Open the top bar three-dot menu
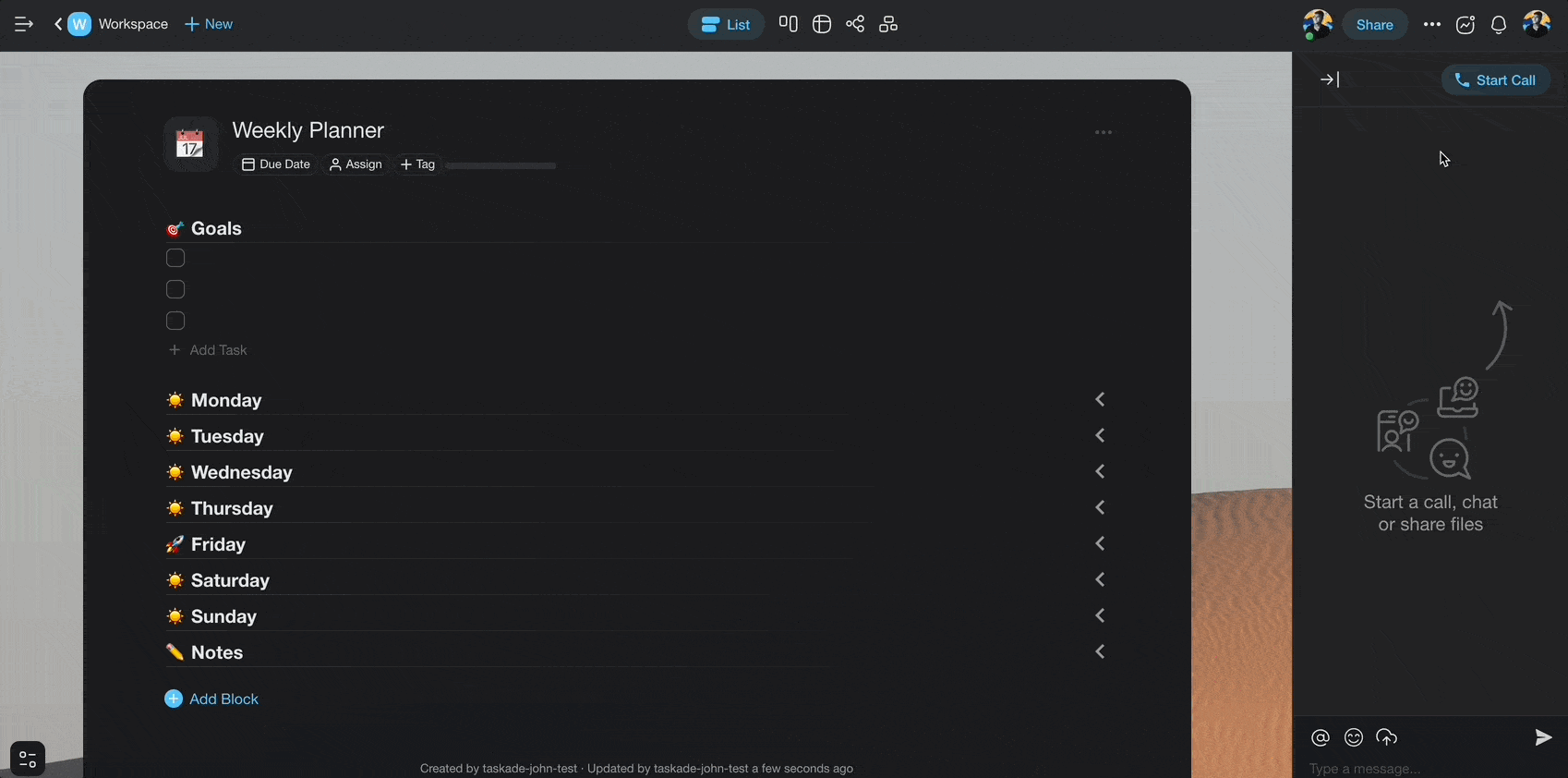Image resolution: width=1568 pixels, height=778 pixels. pos(1431,25)
